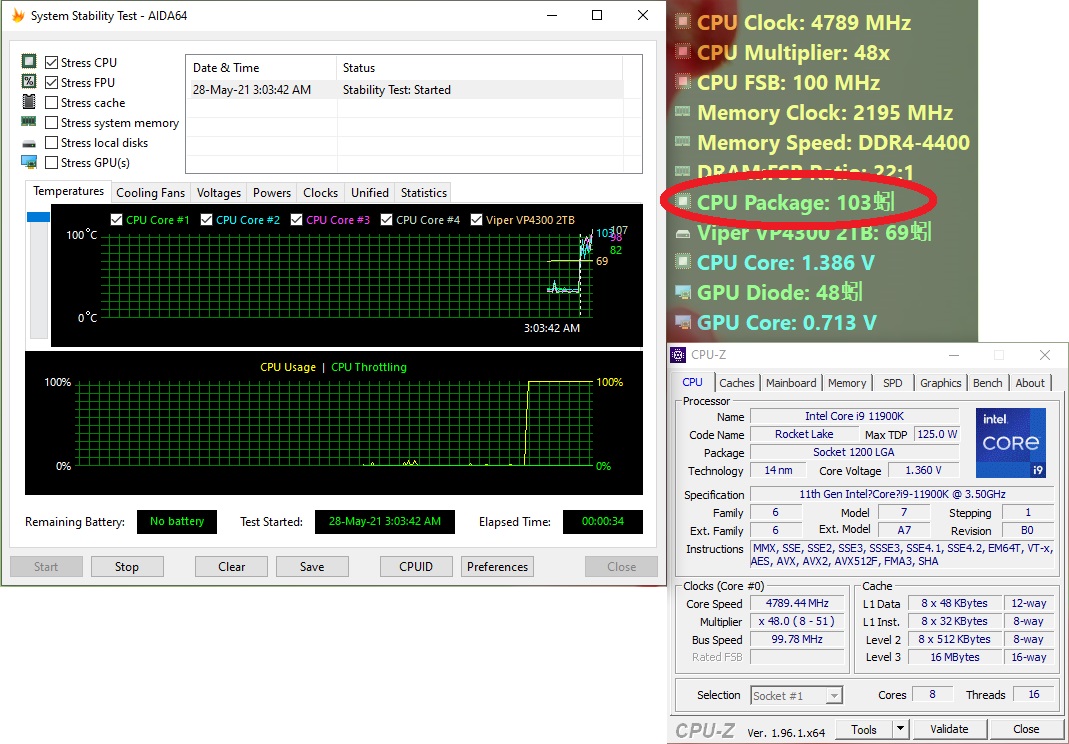
Task: Toggle CPU Core #4 graph checkbox
Action: pyautogui.click(x=387, y=220)
